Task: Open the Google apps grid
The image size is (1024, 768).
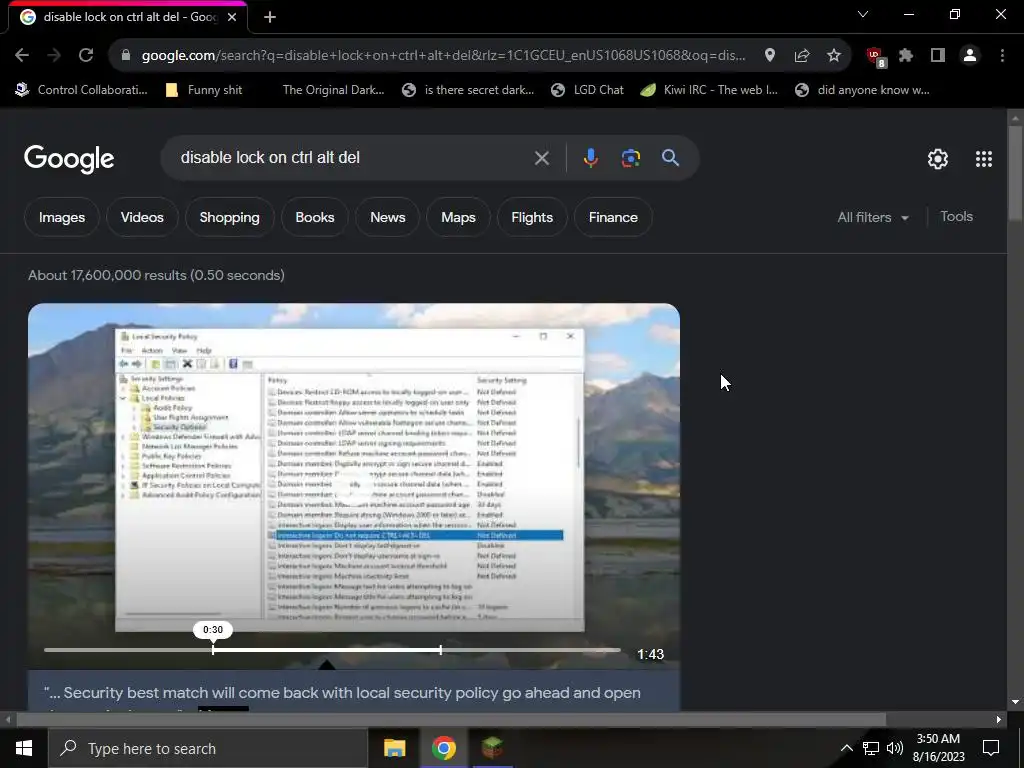Action: coord(984,159)
